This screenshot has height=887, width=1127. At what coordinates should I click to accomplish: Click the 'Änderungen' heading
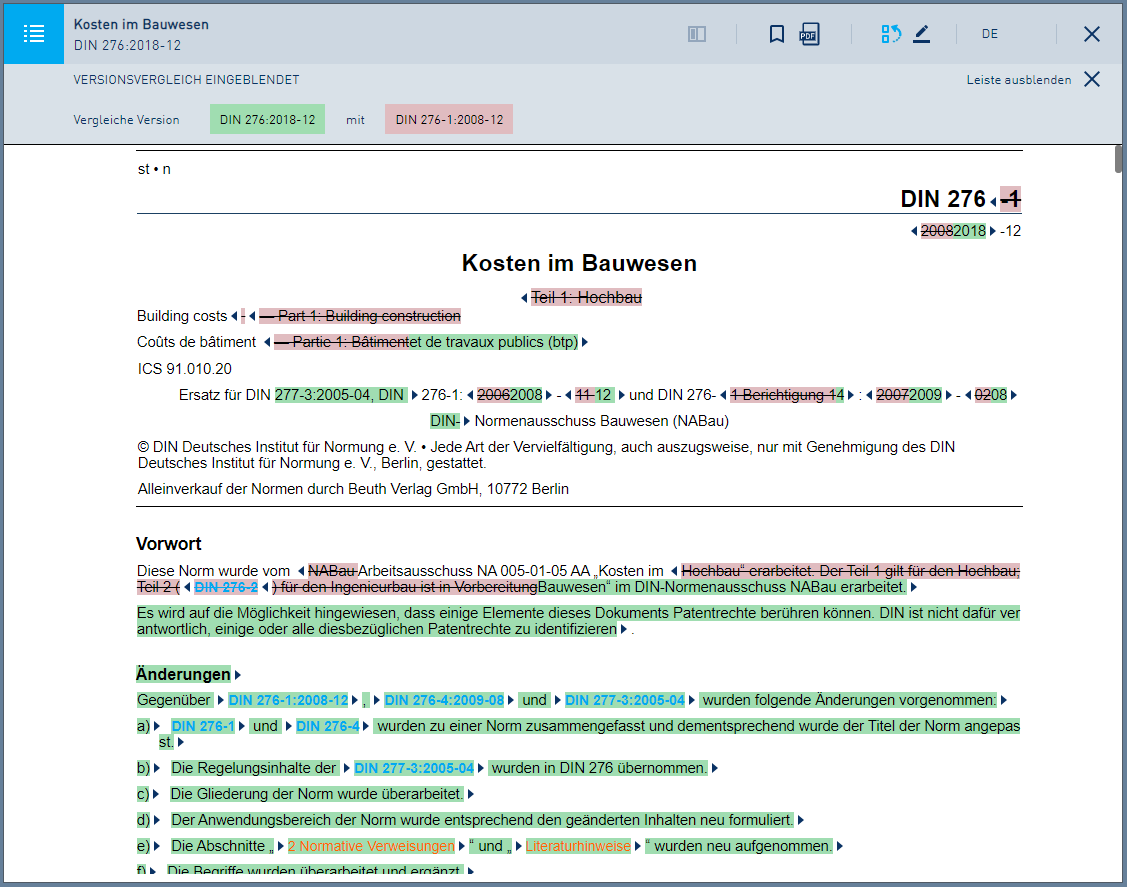(x=183, y=674)
